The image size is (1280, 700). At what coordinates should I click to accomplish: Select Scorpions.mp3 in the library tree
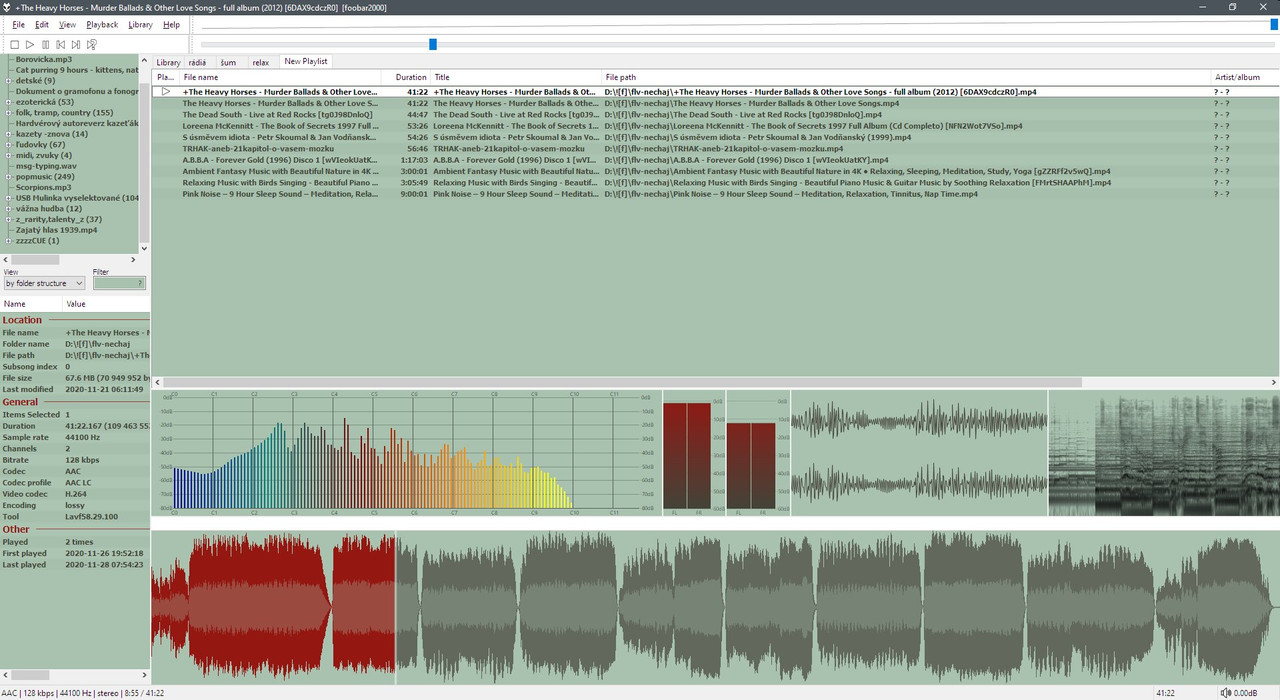pyautogui.click(x=43, y=187)
